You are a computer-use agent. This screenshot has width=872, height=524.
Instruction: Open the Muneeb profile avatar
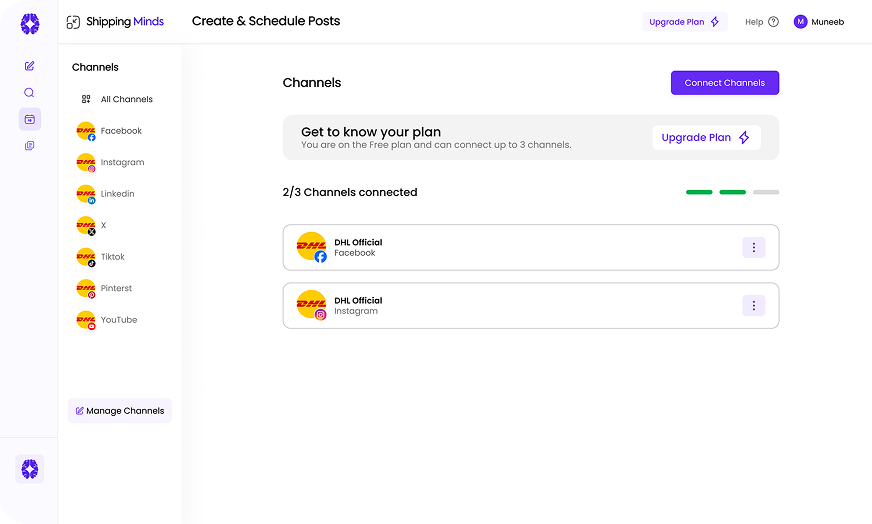pos(800,22)
